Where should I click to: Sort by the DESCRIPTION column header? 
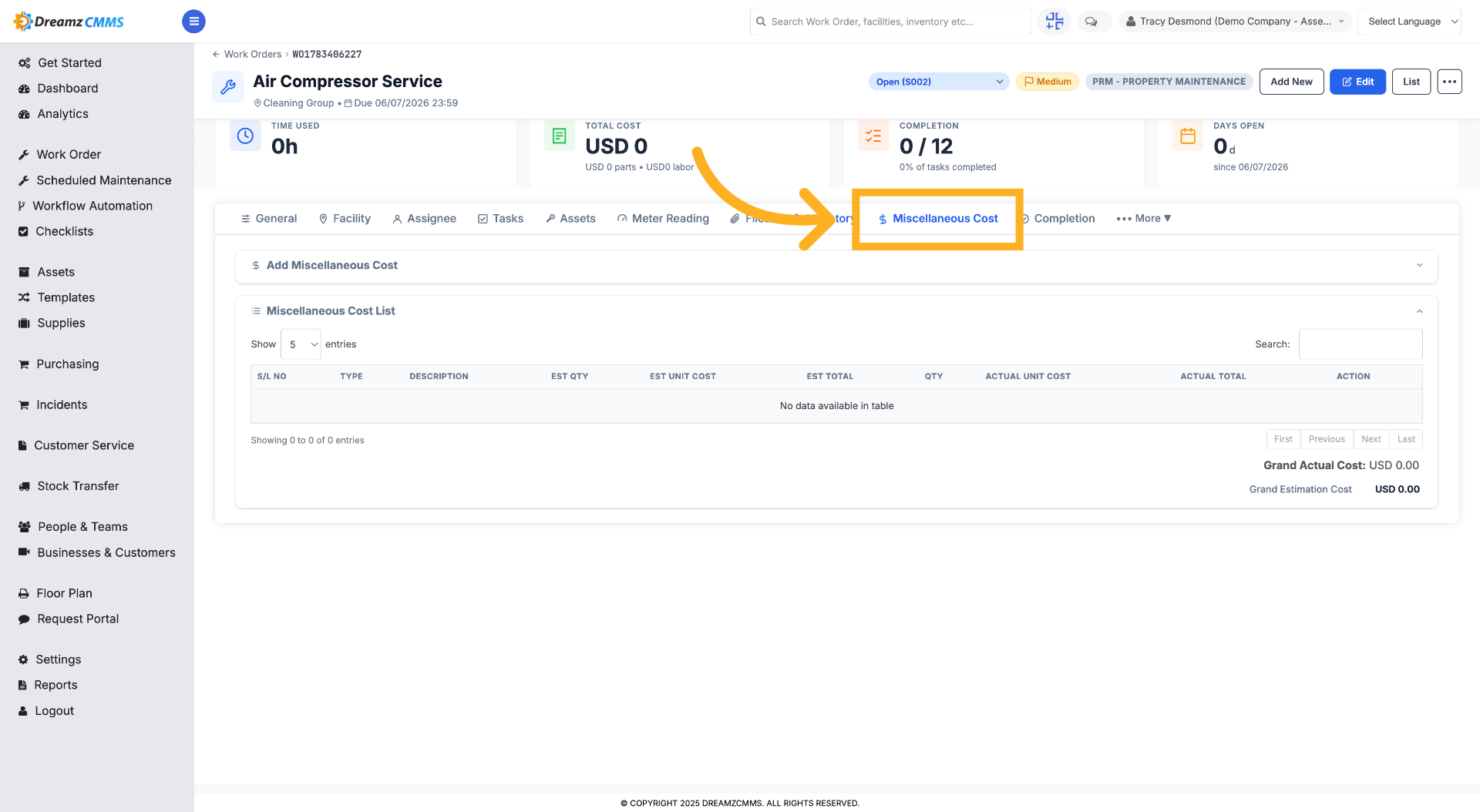point(439,377)
